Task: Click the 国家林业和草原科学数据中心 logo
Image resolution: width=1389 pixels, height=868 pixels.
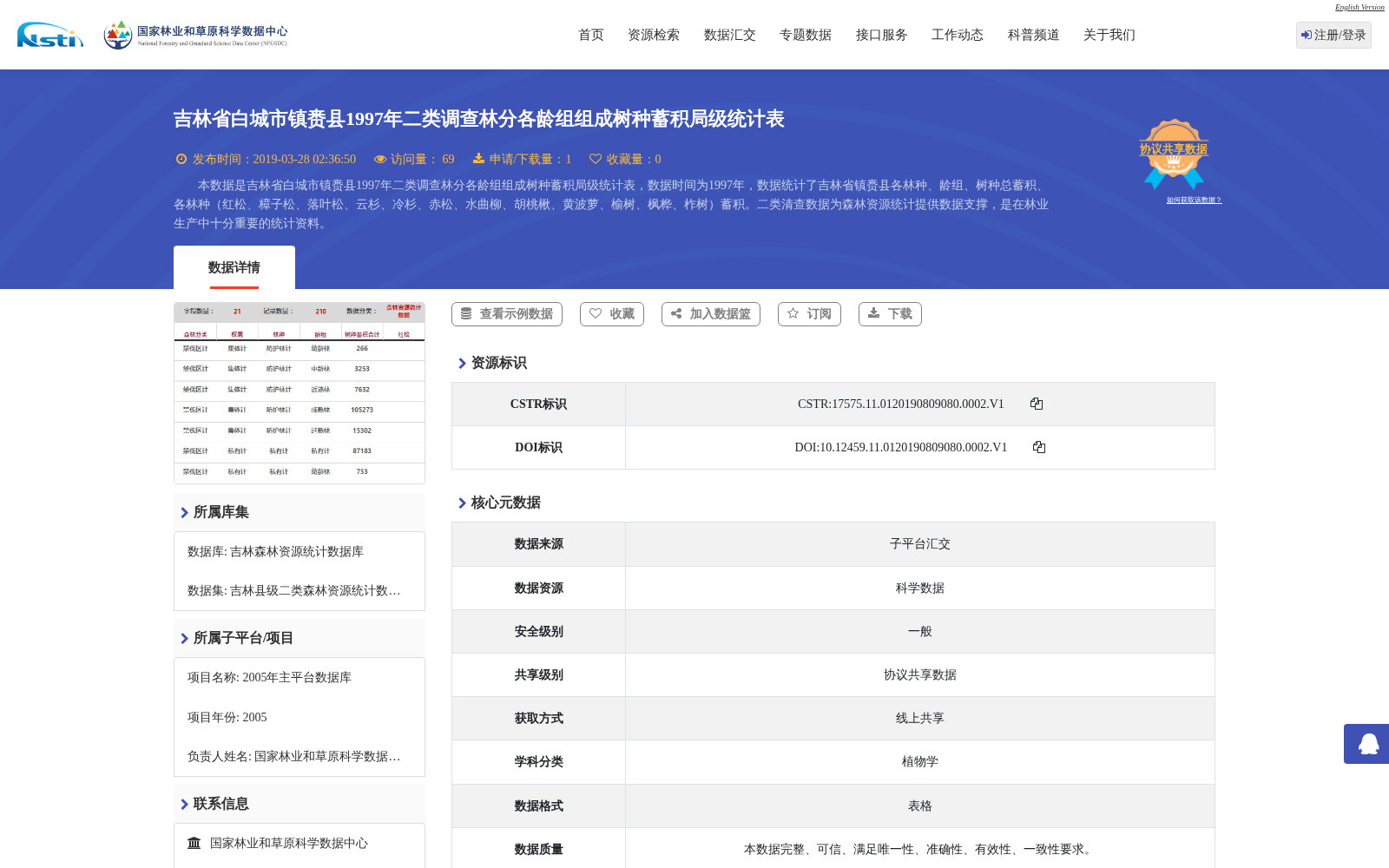Action: tap(195, 35)
